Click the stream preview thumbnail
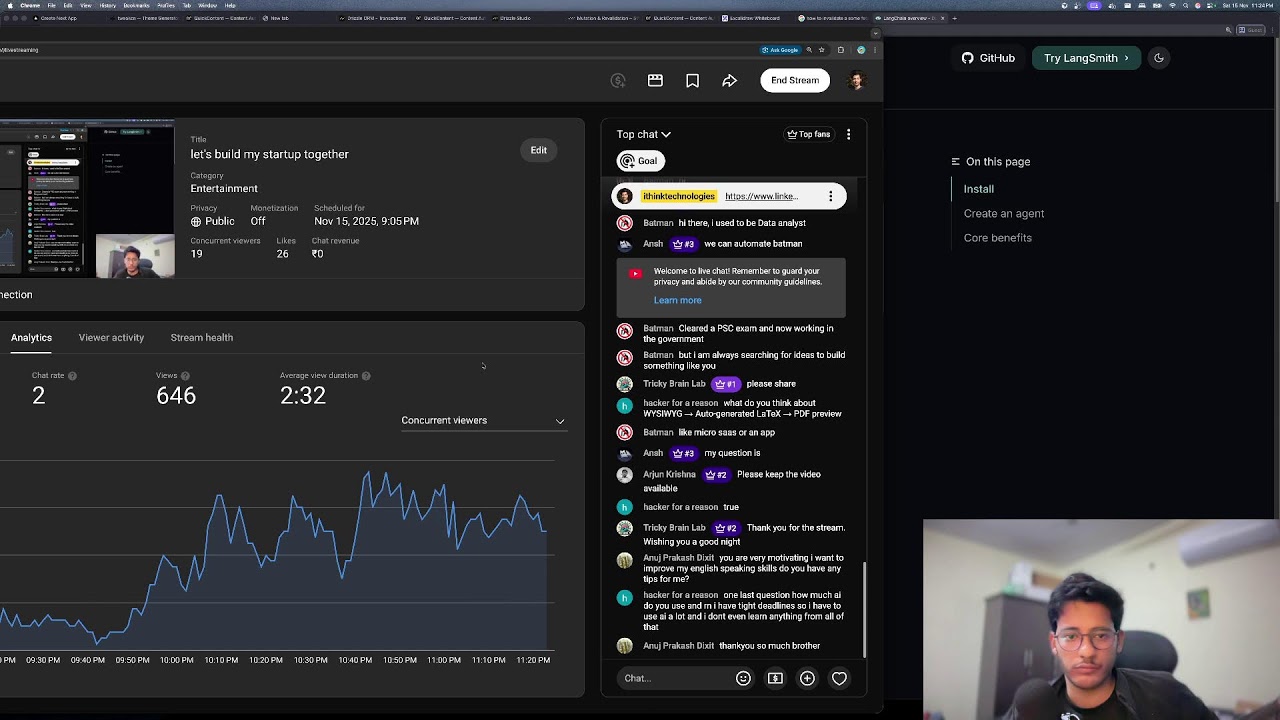The height and width of the screenshot is (720, 1280). 87,200
